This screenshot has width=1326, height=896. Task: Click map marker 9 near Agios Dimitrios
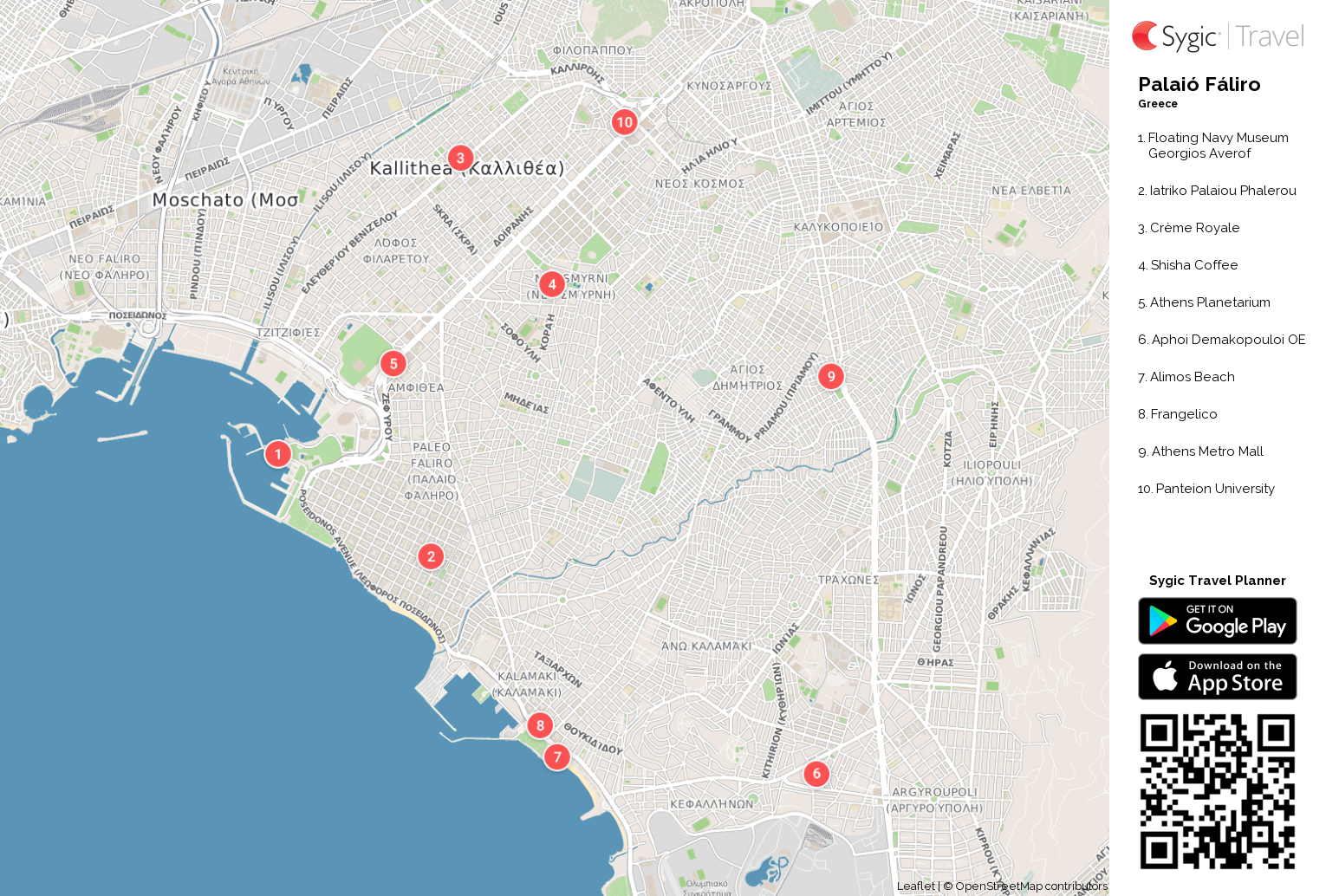pos(831,375)
